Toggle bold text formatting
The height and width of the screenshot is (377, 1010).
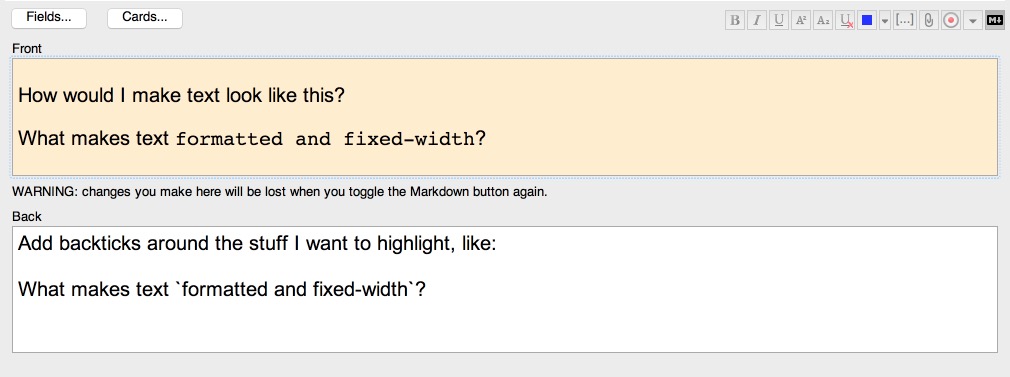(x=734, y=20)
